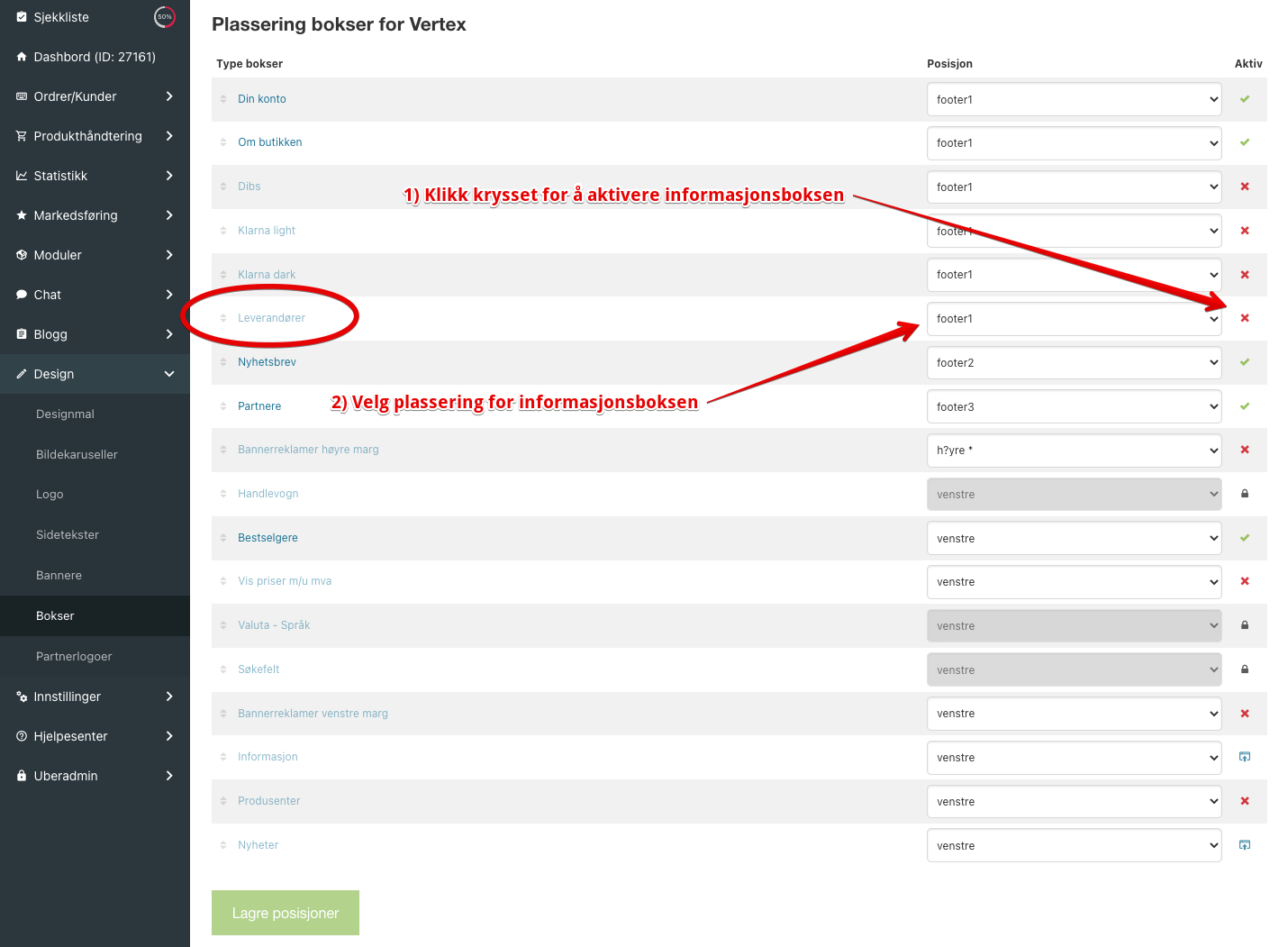Click the drag handle for Nyheter row
This screenshot has width=1288, height=947.
223,845
